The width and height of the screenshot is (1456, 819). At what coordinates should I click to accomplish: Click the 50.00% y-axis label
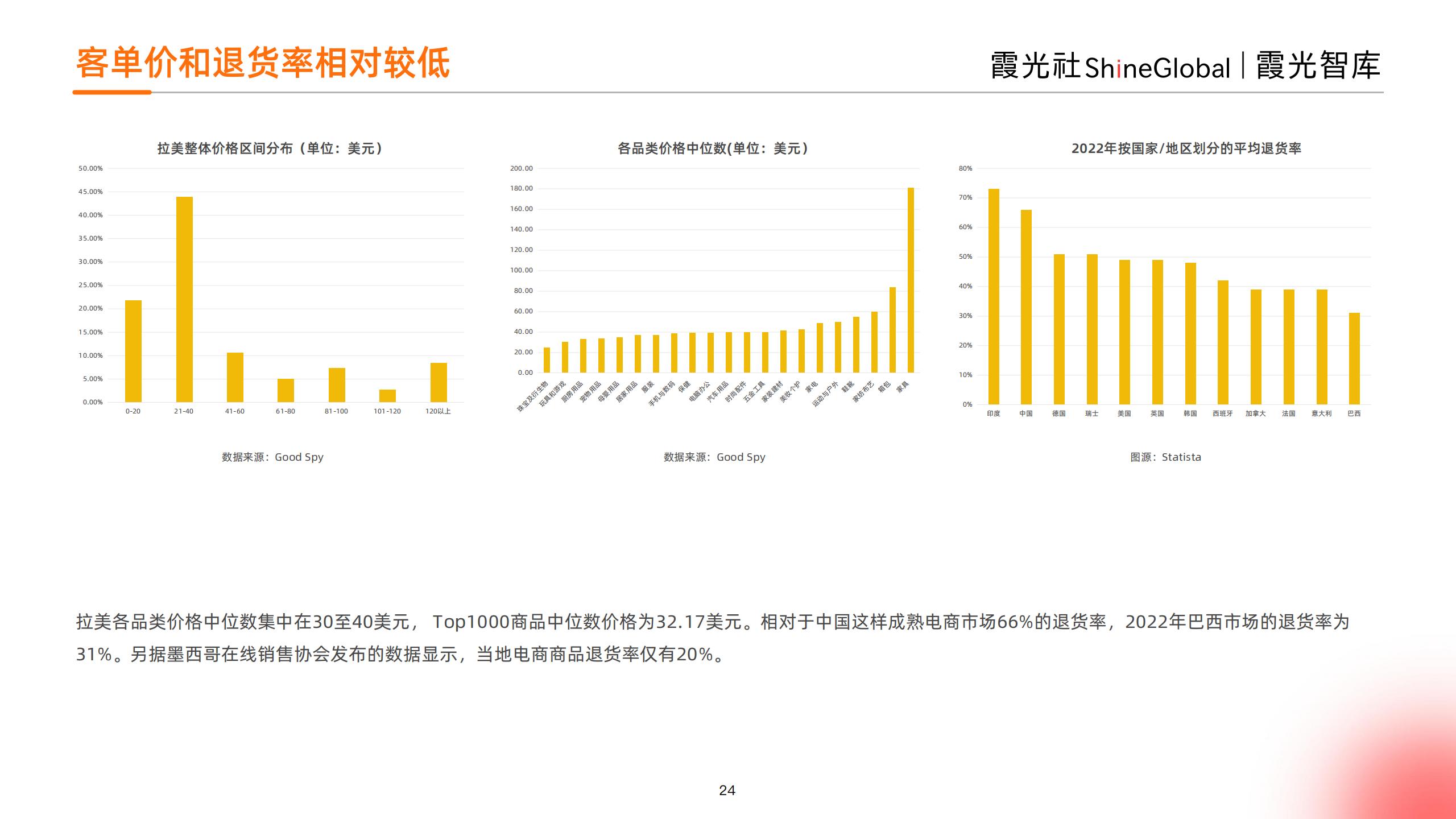tap(90, 168)
